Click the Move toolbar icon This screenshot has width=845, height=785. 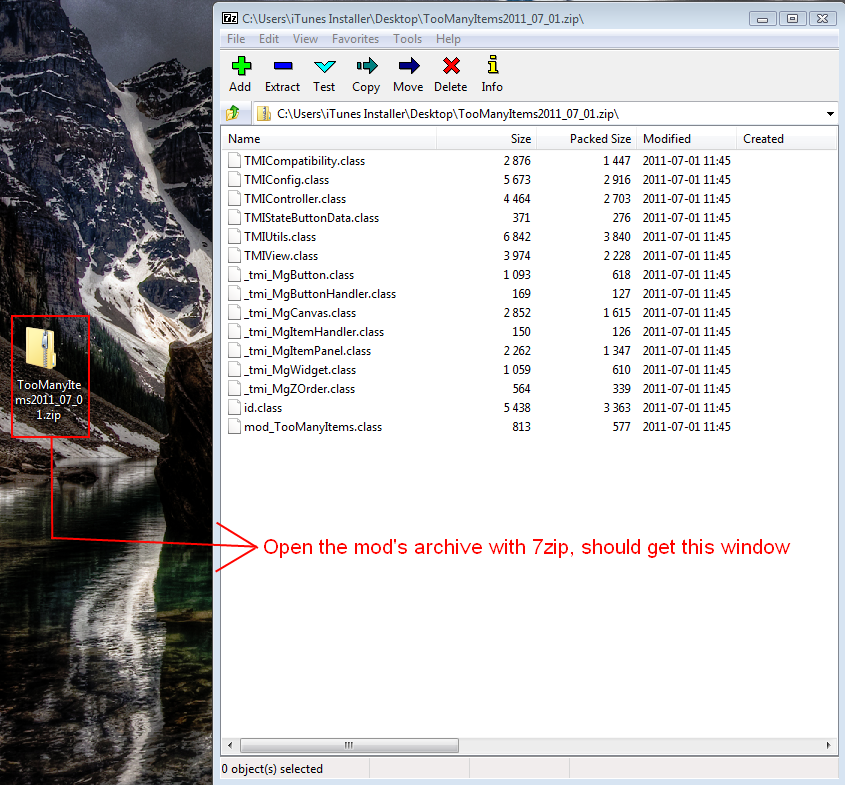[x=408, y=66]
